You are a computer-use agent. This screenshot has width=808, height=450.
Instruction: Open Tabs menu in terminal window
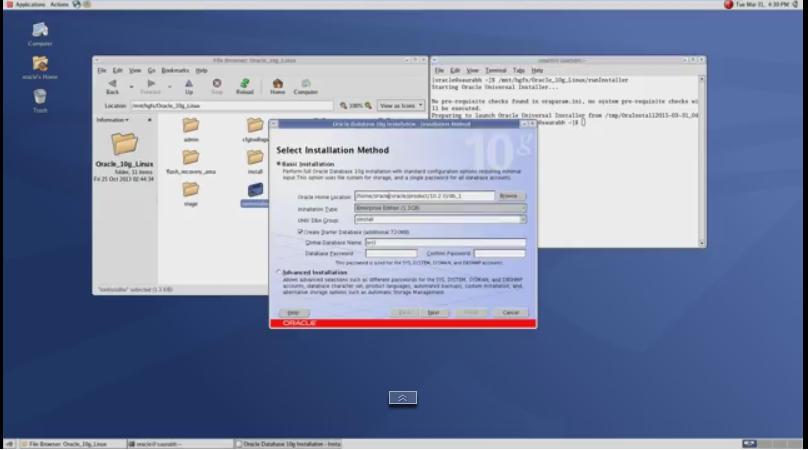coord(518,71)
